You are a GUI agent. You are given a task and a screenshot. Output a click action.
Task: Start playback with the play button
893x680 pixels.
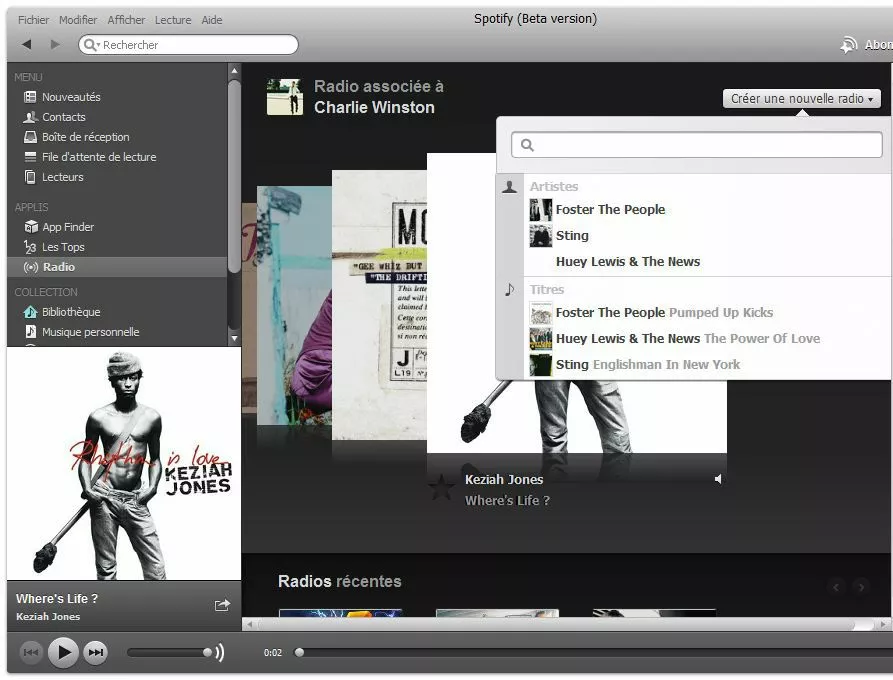pos(63,652)
